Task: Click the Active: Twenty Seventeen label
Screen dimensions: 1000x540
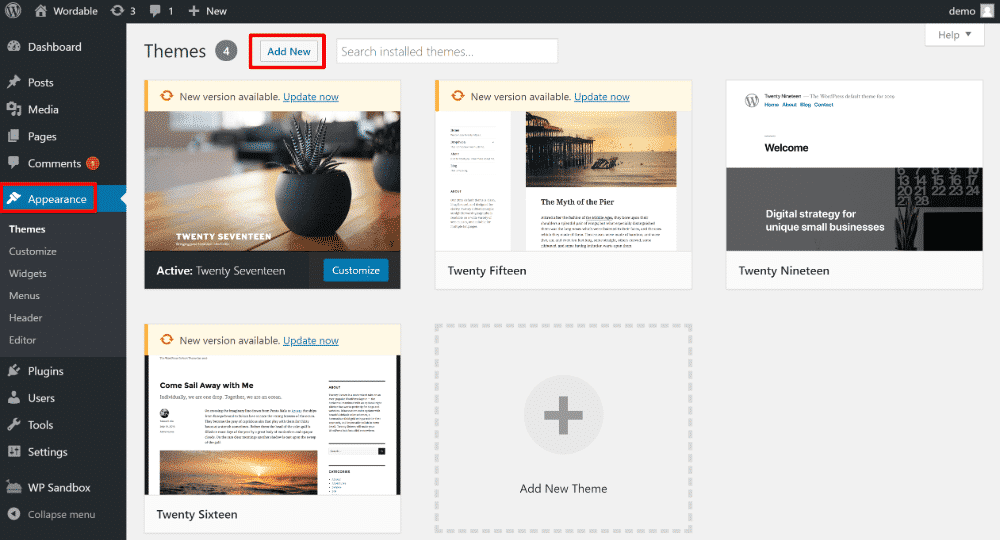Action: (221, 270)
